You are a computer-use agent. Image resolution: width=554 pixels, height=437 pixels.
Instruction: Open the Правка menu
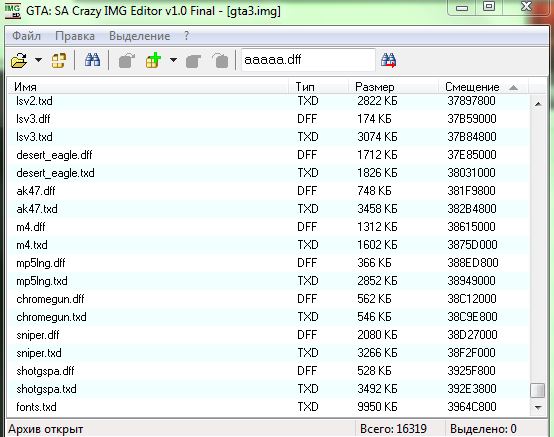point(75,36)
